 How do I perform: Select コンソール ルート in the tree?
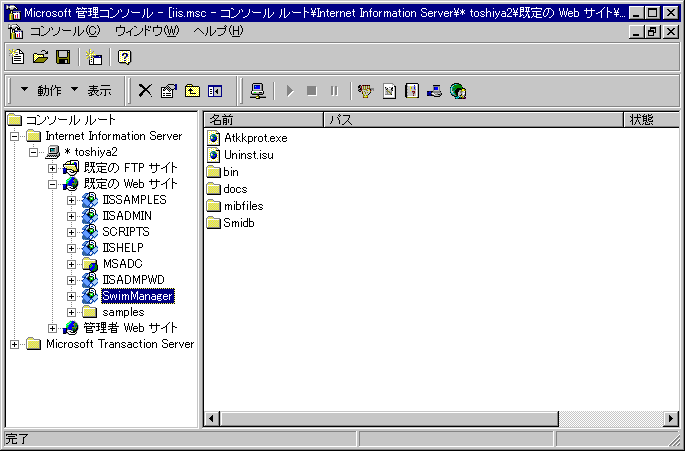(x=71, y=120)
